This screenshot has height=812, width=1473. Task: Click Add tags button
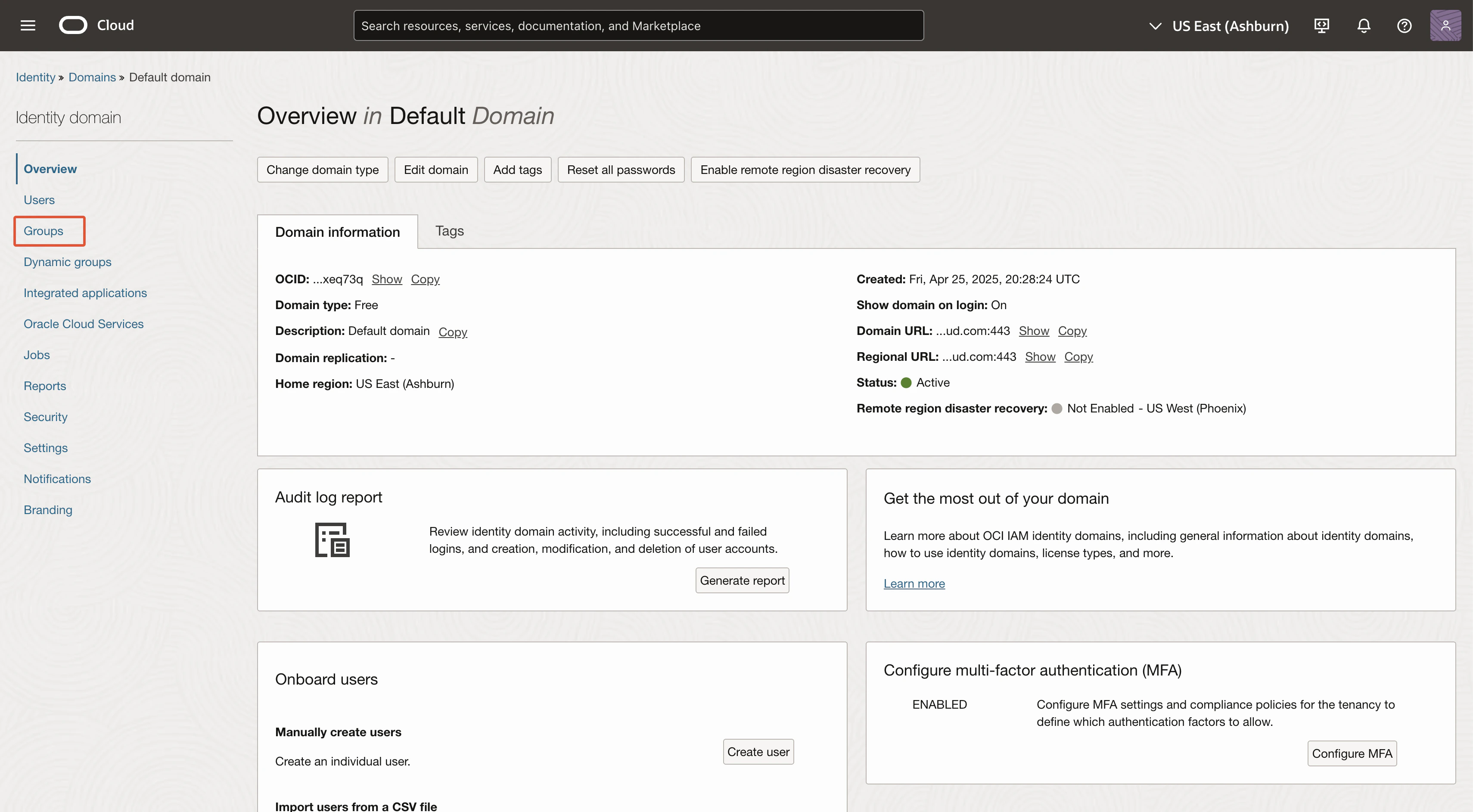(518, 170)
